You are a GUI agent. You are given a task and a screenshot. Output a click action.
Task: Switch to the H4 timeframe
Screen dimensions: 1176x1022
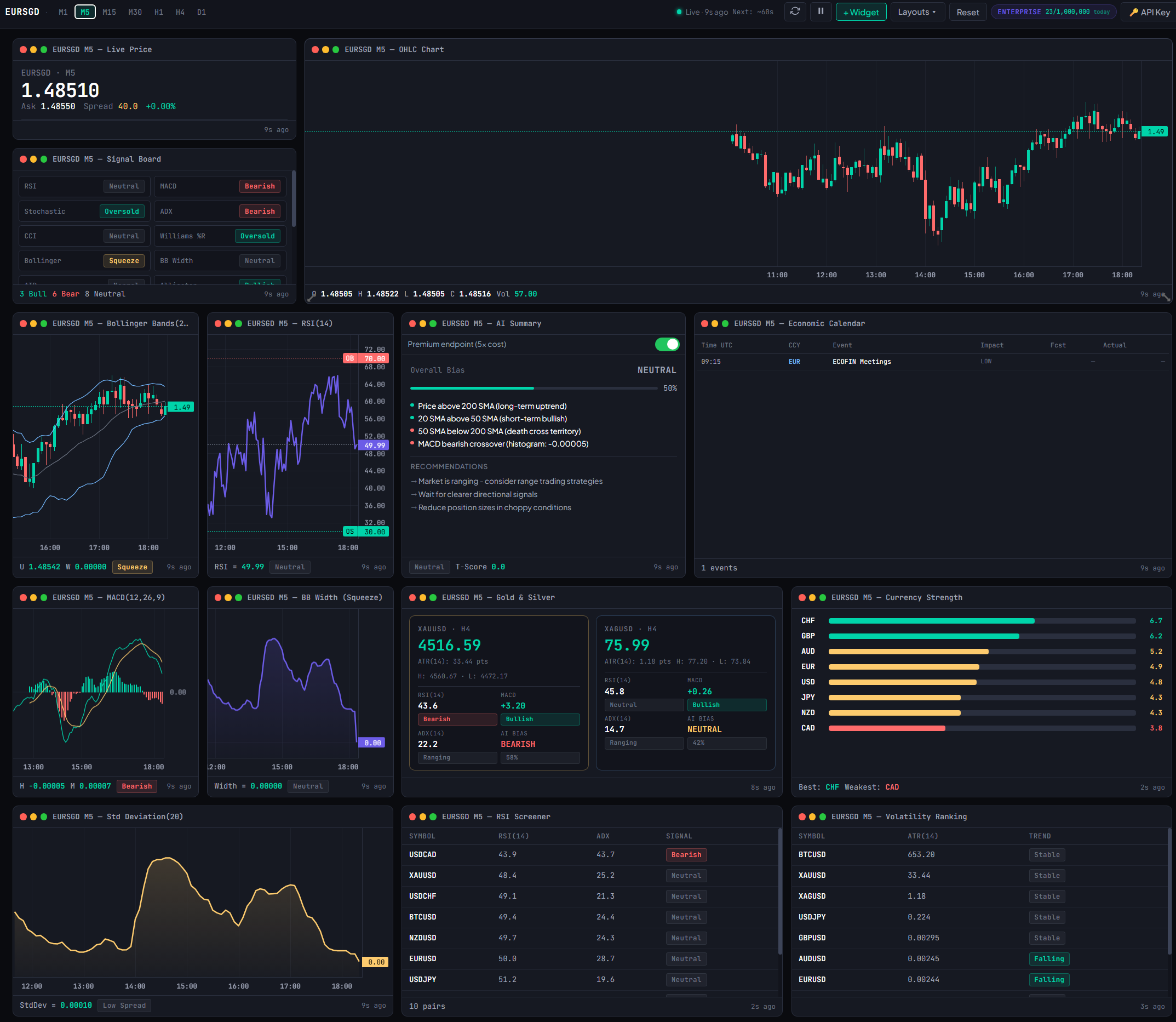point(180,12)
